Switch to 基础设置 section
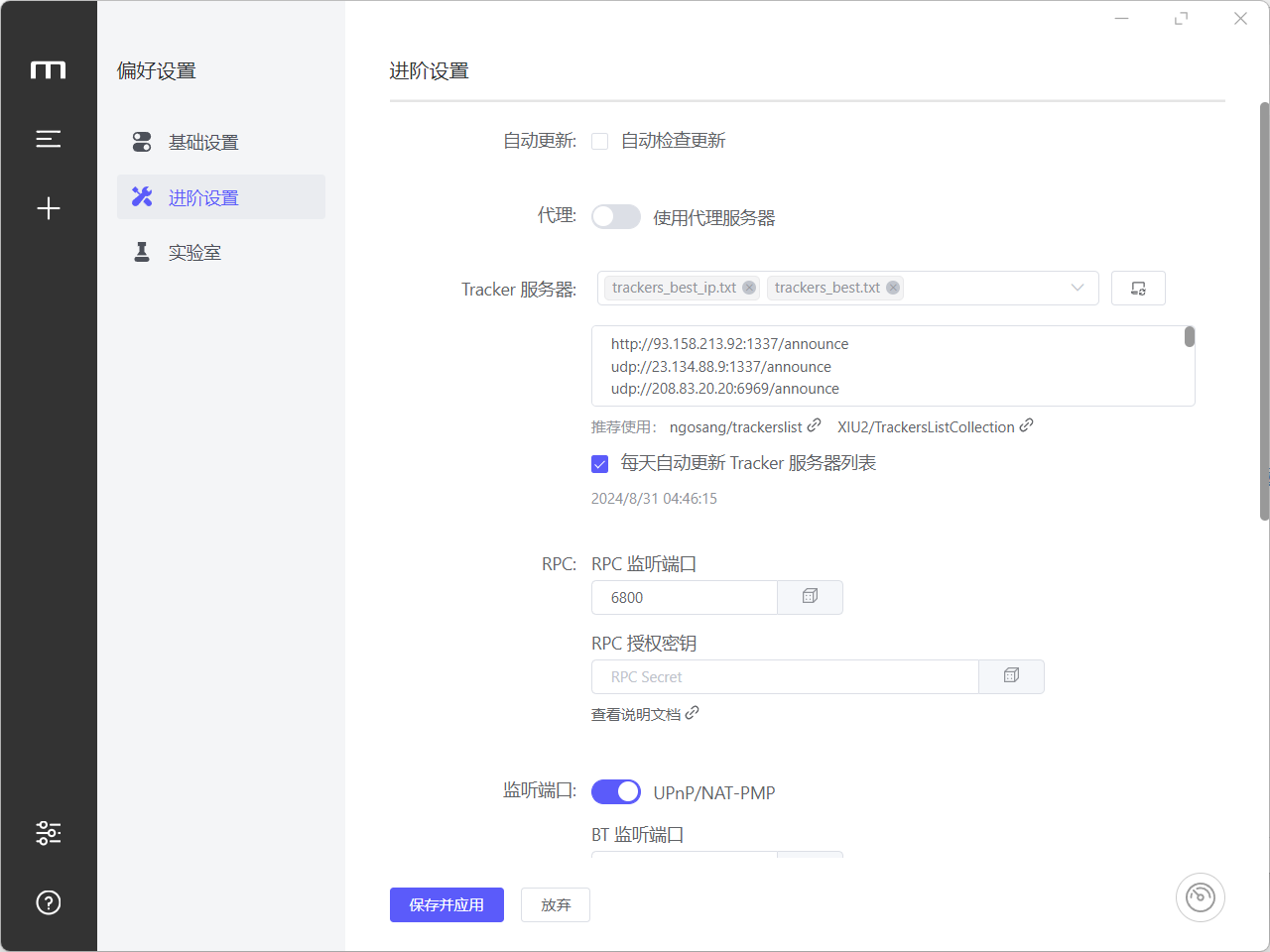Screen dimensions: 1270x952 [x=203, y=143]
